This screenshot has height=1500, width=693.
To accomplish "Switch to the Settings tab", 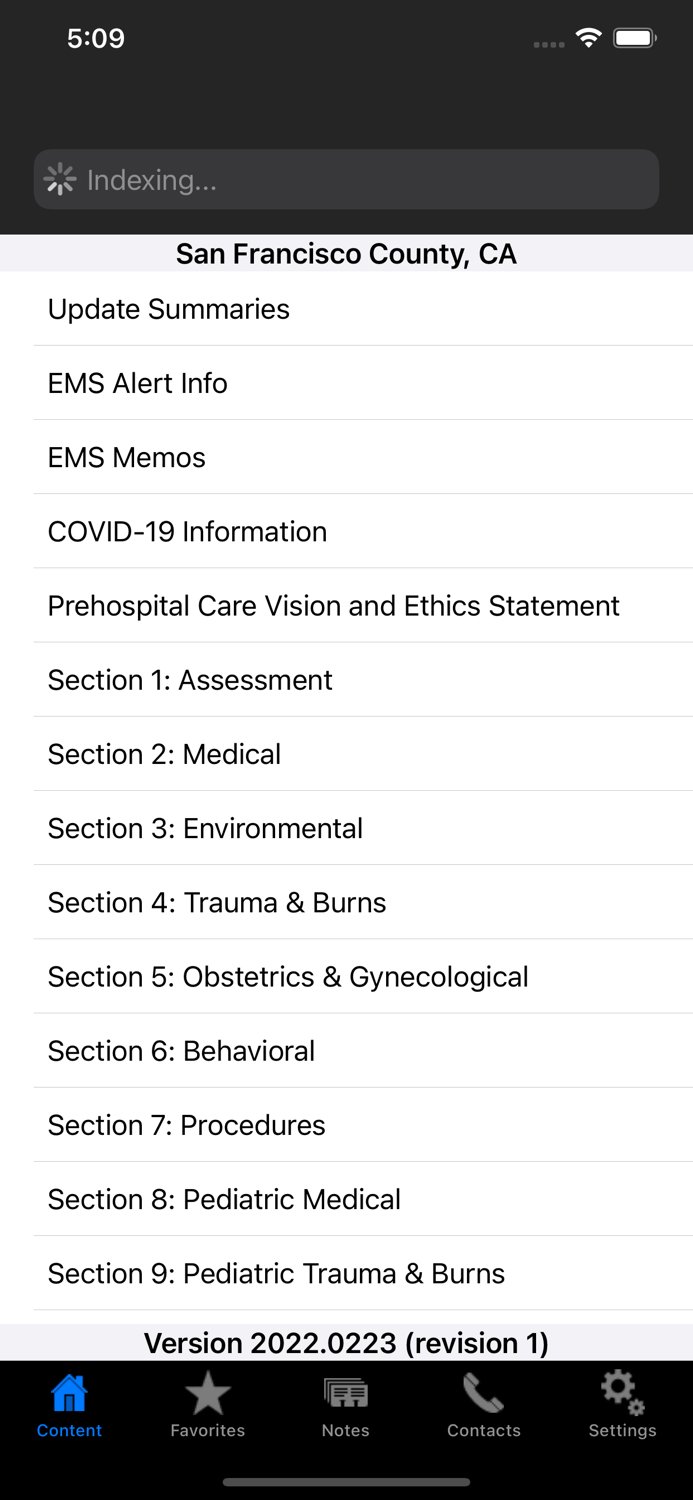I will pos(621,1405).
